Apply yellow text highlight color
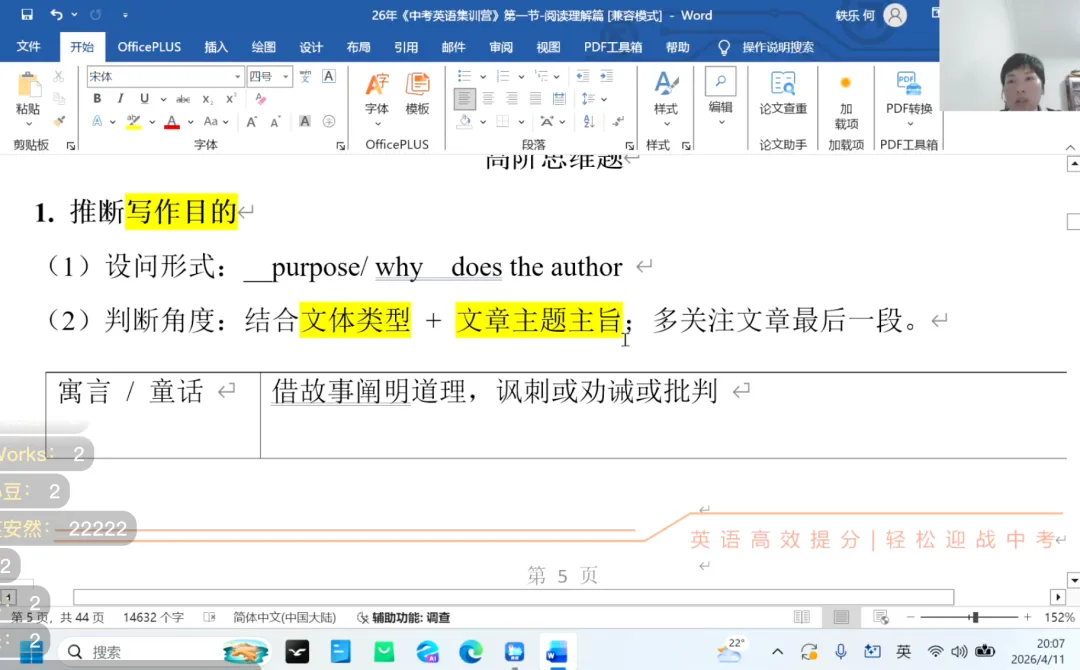1080x670 pixels. (133, 121)
